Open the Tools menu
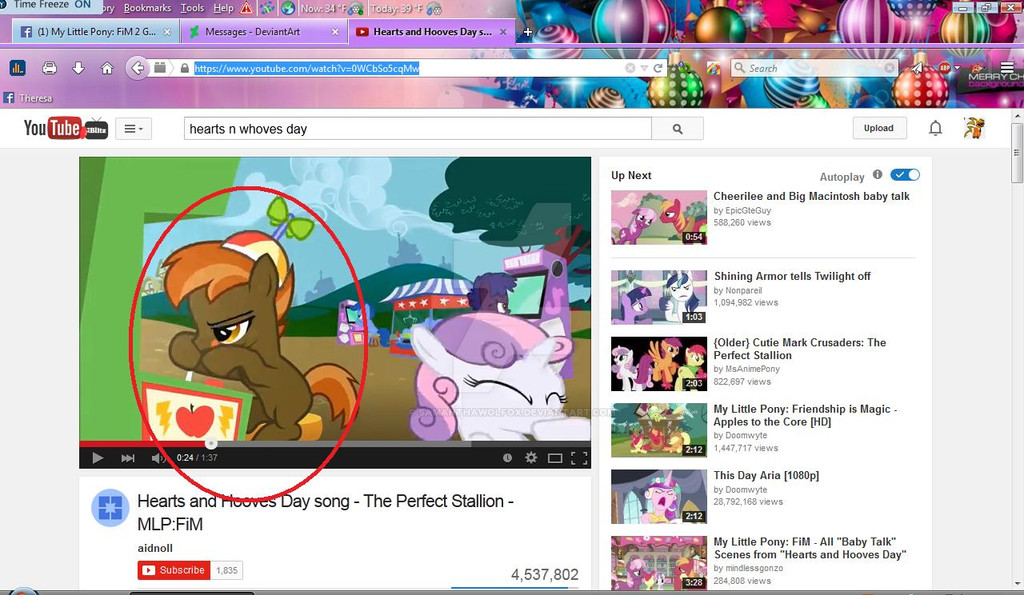 [192, 8]
